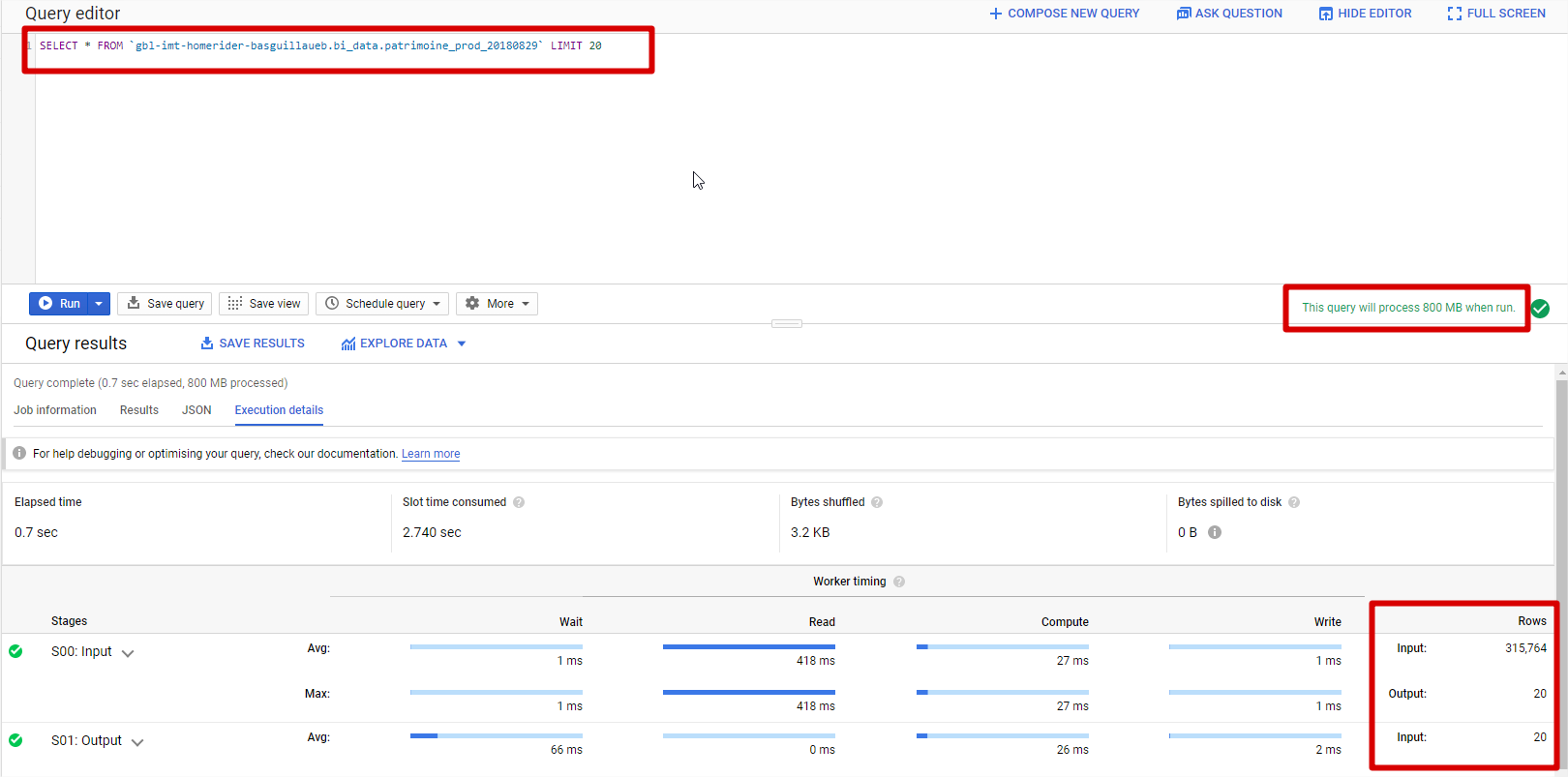This screenshot has width=1568, height=777.
Task: Click the S01 stage success status icon
Action: click(15, 740)
